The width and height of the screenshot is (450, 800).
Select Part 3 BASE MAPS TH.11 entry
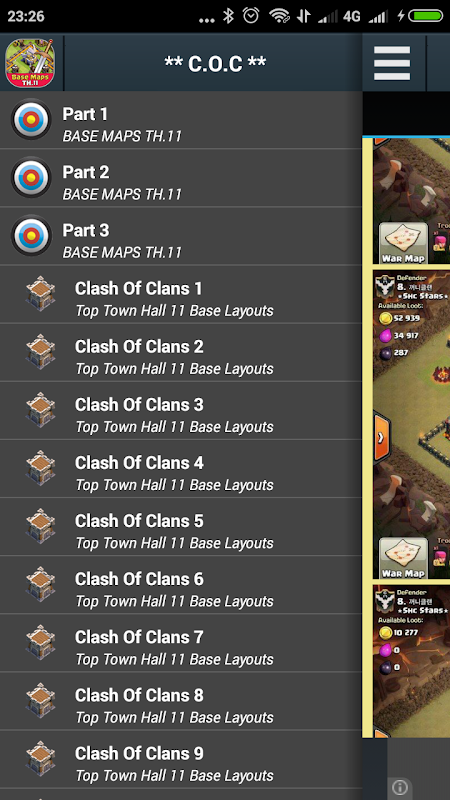click(x=181, y=236)
